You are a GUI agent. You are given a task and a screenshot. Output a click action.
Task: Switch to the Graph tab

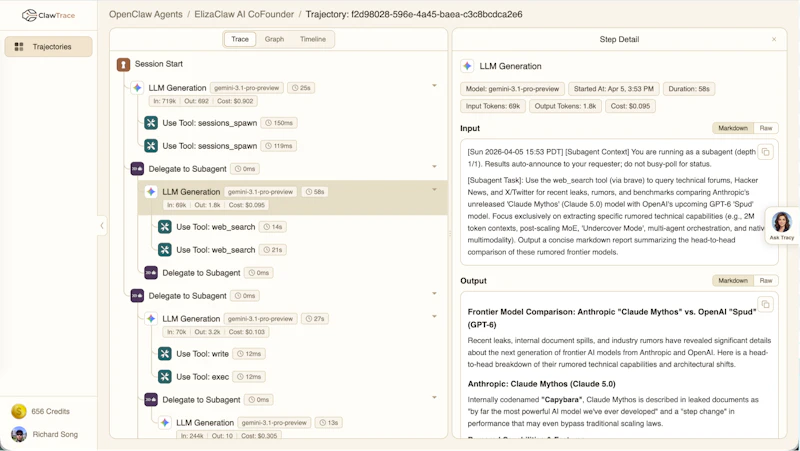pos(274,39)
